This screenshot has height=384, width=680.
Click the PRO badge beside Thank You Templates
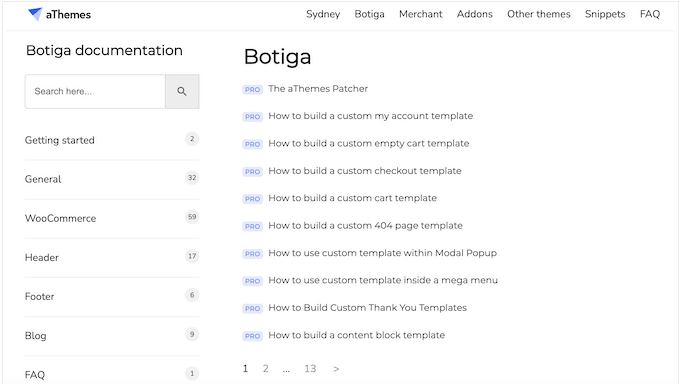pyautogui.click(x=252, y=309)
